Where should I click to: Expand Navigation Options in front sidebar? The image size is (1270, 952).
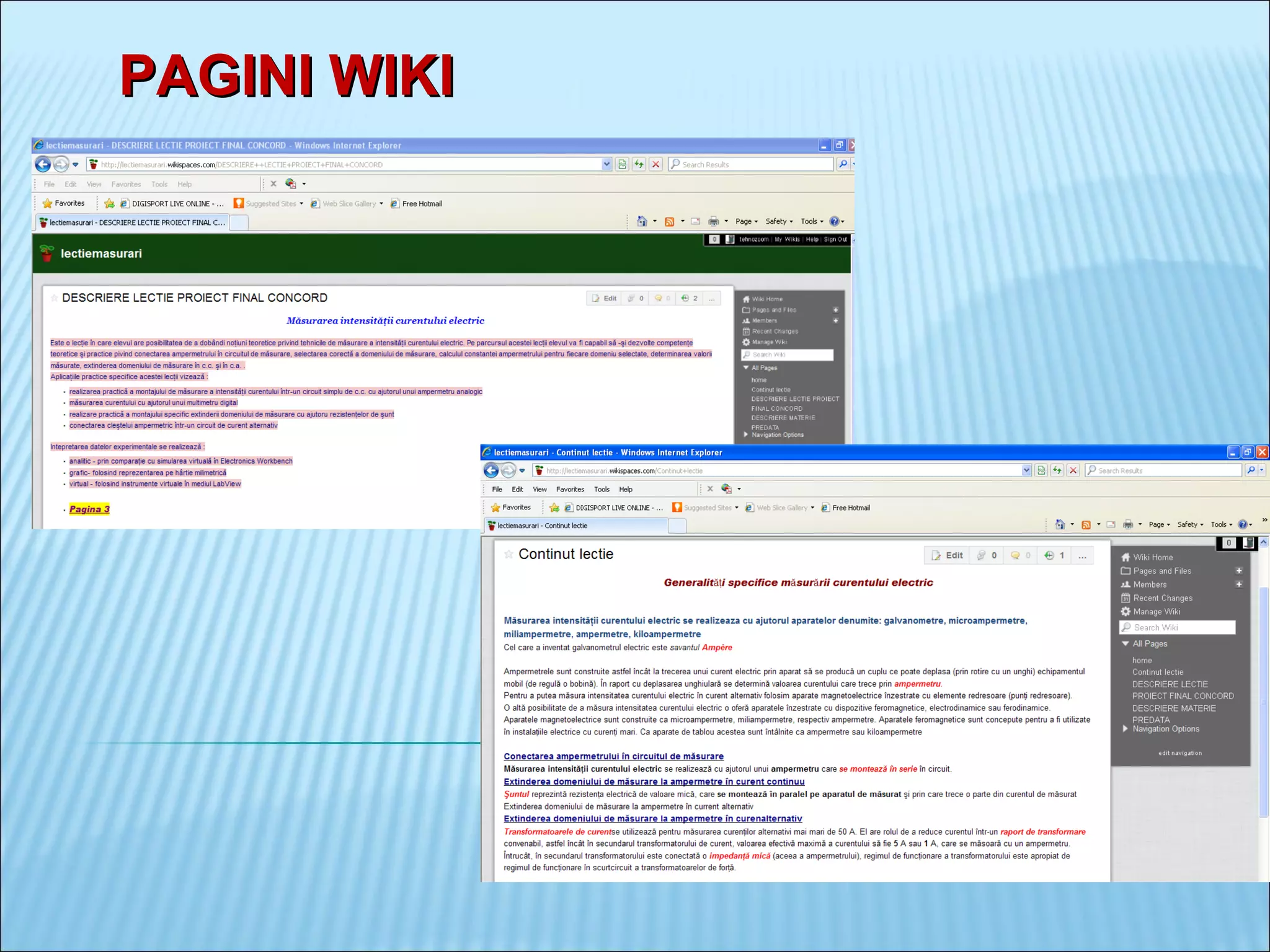click(x=1126, y=729)
